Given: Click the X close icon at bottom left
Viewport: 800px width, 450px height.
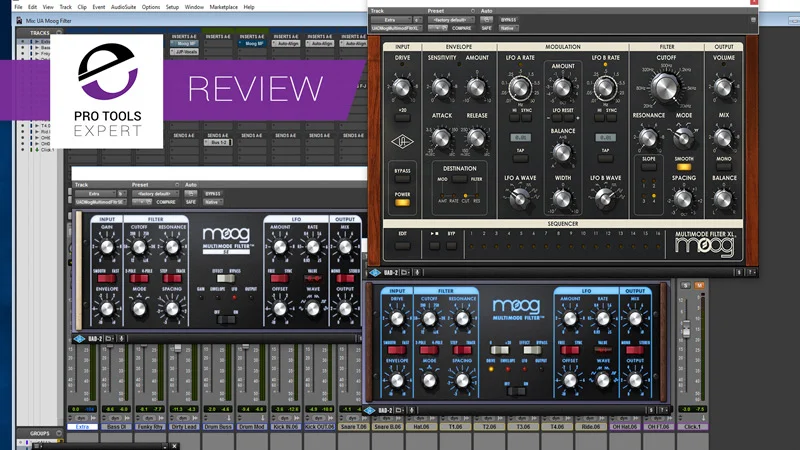Looking at the screenshot, I should point(174,446).
